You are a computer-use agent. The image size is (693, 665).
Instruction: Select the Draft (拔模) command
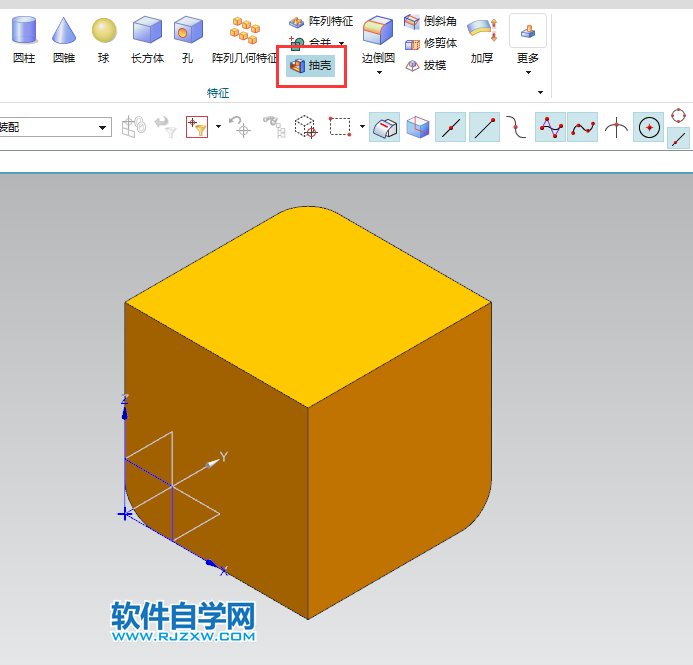425,65
